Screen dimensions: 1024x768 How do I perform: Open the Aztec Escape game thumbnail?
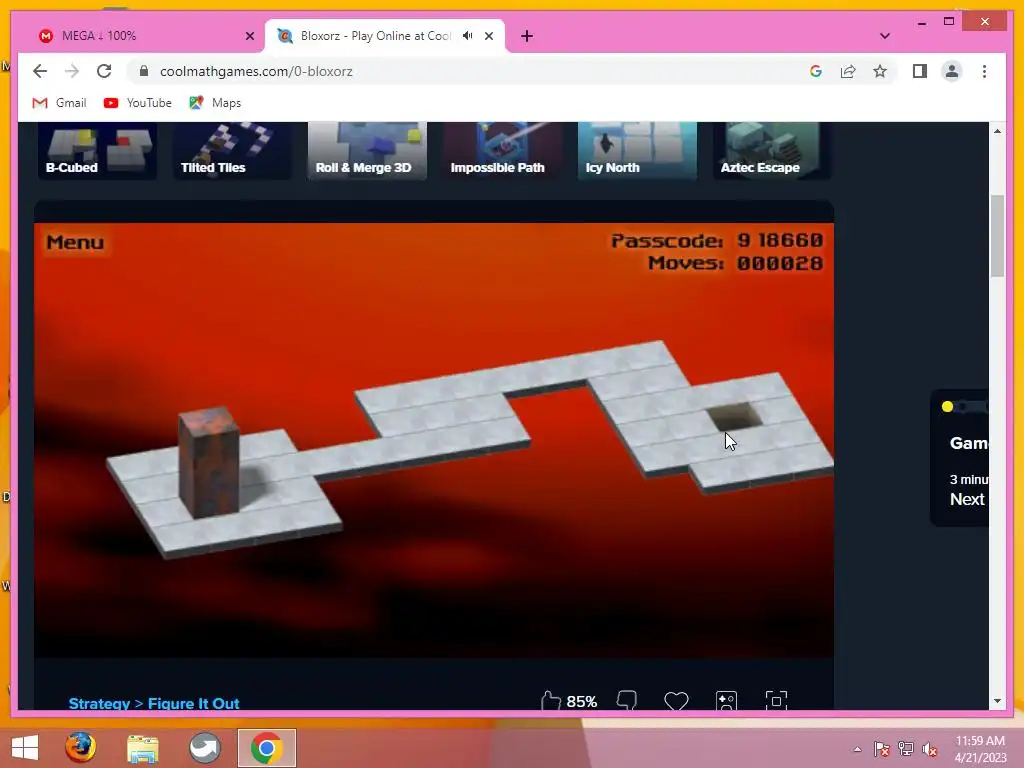[x=772, y=151]
